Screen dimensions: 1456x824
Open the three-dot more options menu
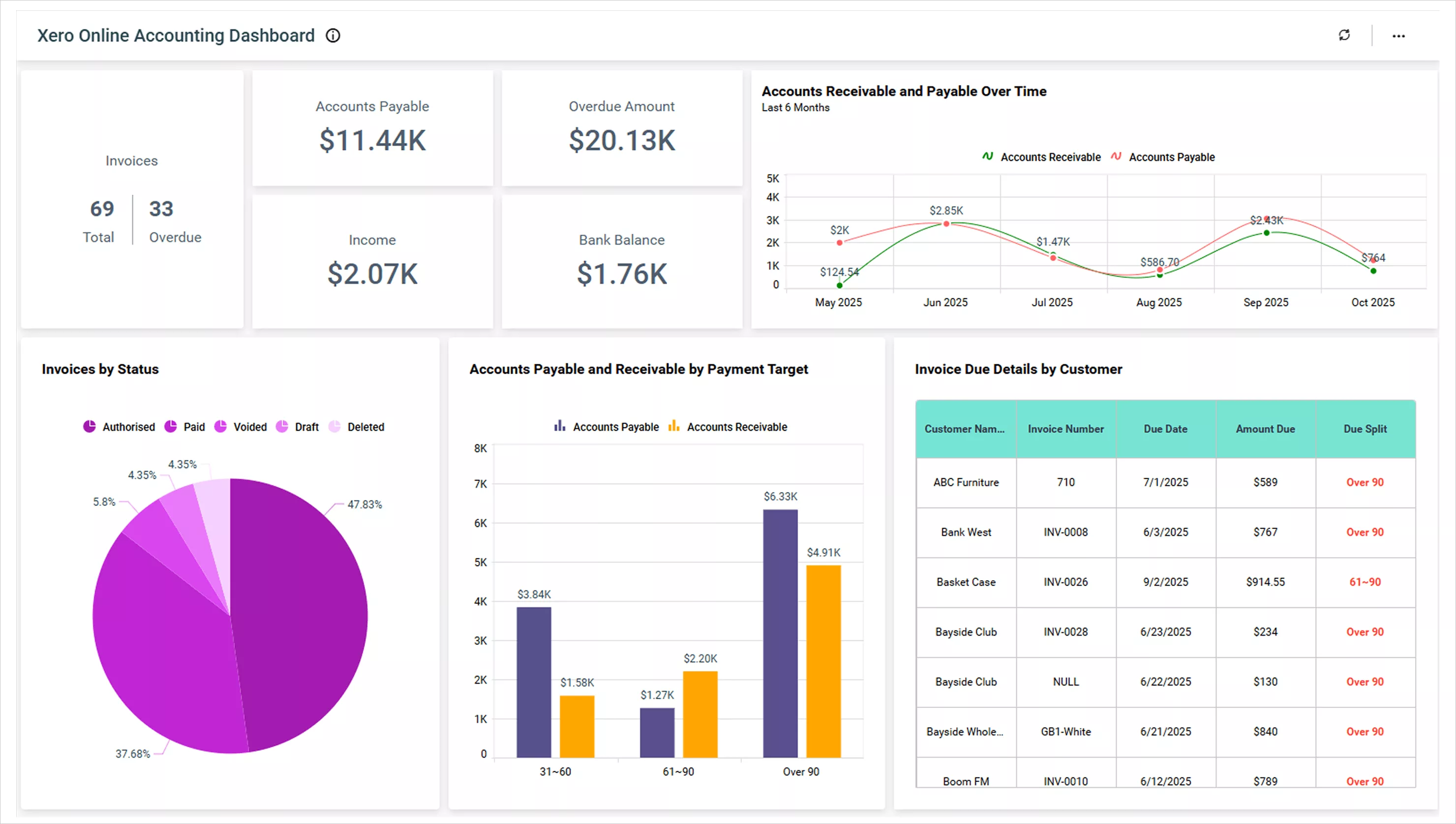pos(1398,36)
